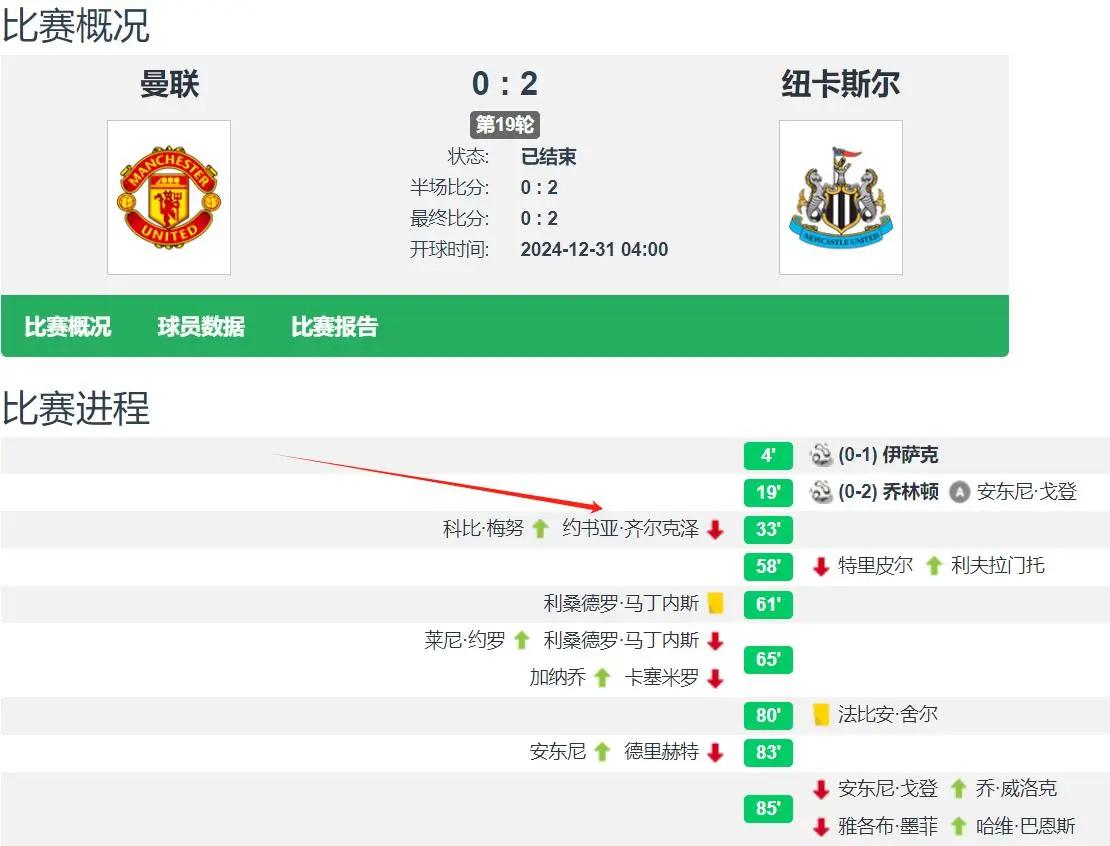Click the Manchester United club crest

pos(169,197)
